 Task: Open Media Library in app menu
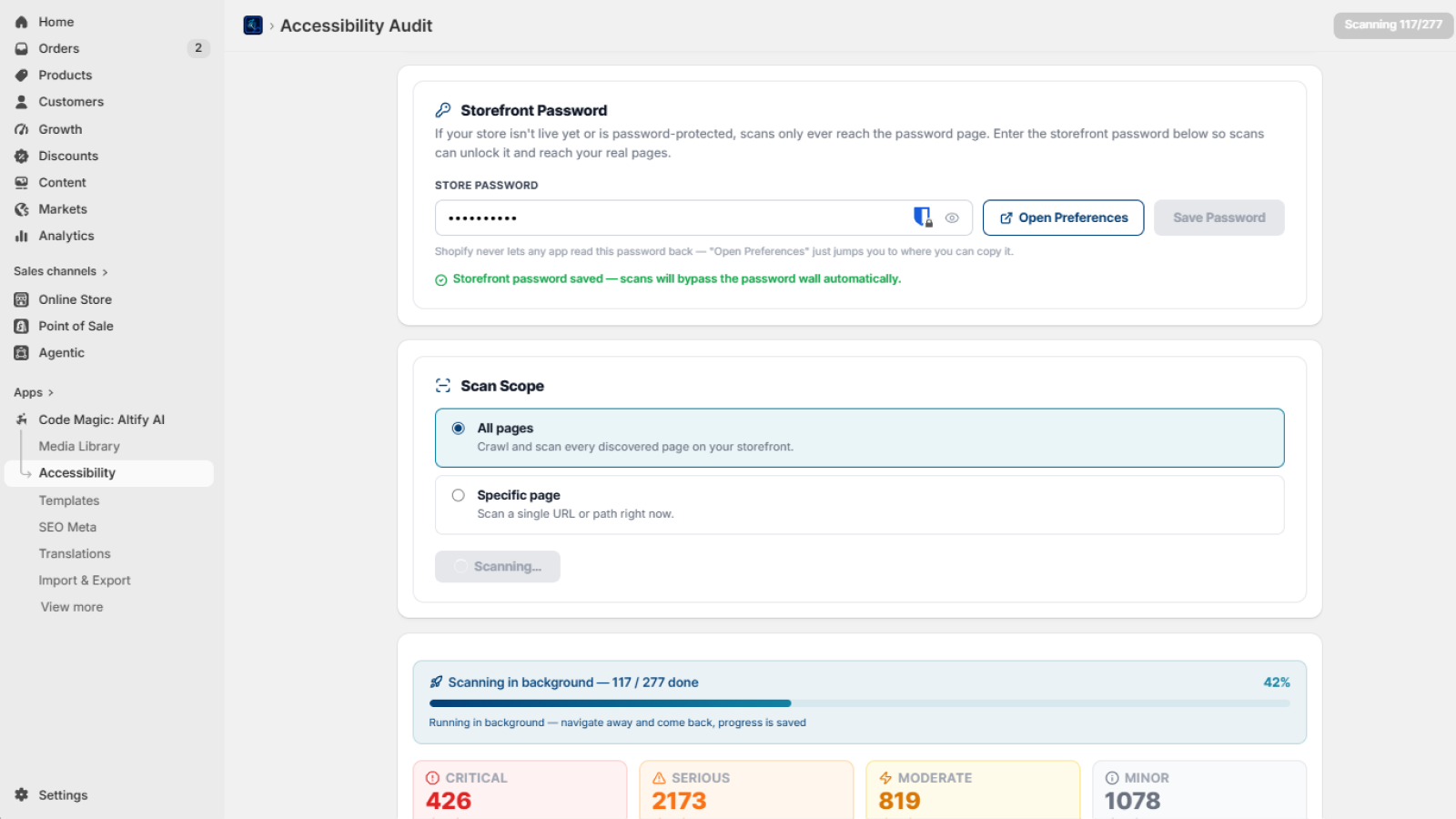coord(79,446)
